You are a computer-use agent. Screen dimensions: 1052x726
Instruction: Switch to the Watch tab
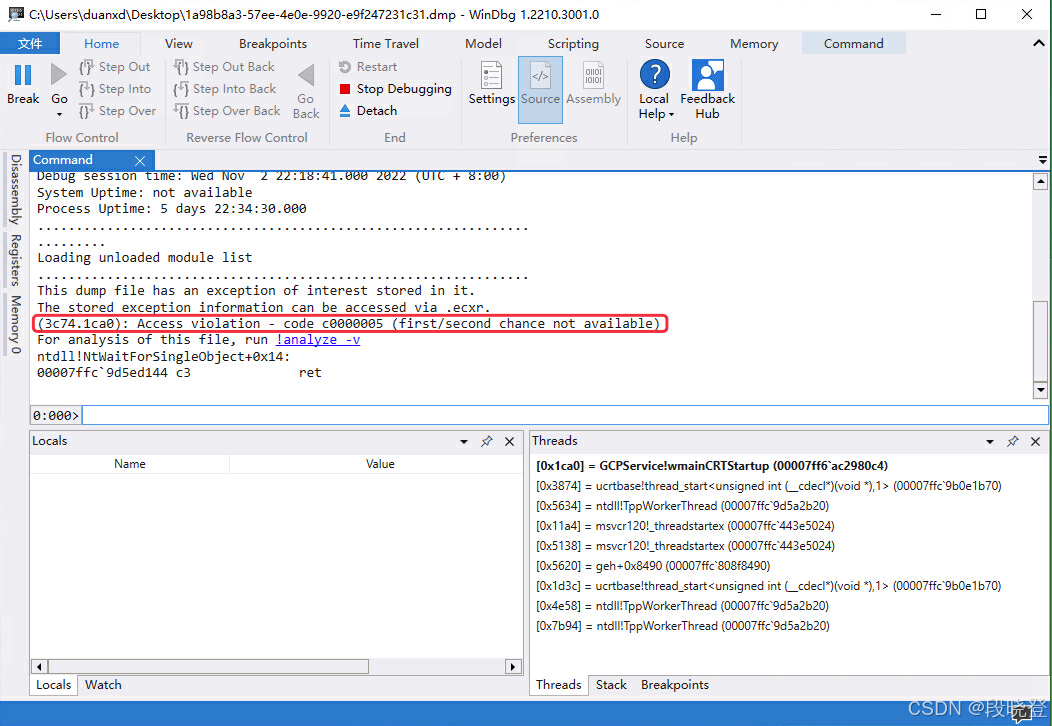(103, 685)
